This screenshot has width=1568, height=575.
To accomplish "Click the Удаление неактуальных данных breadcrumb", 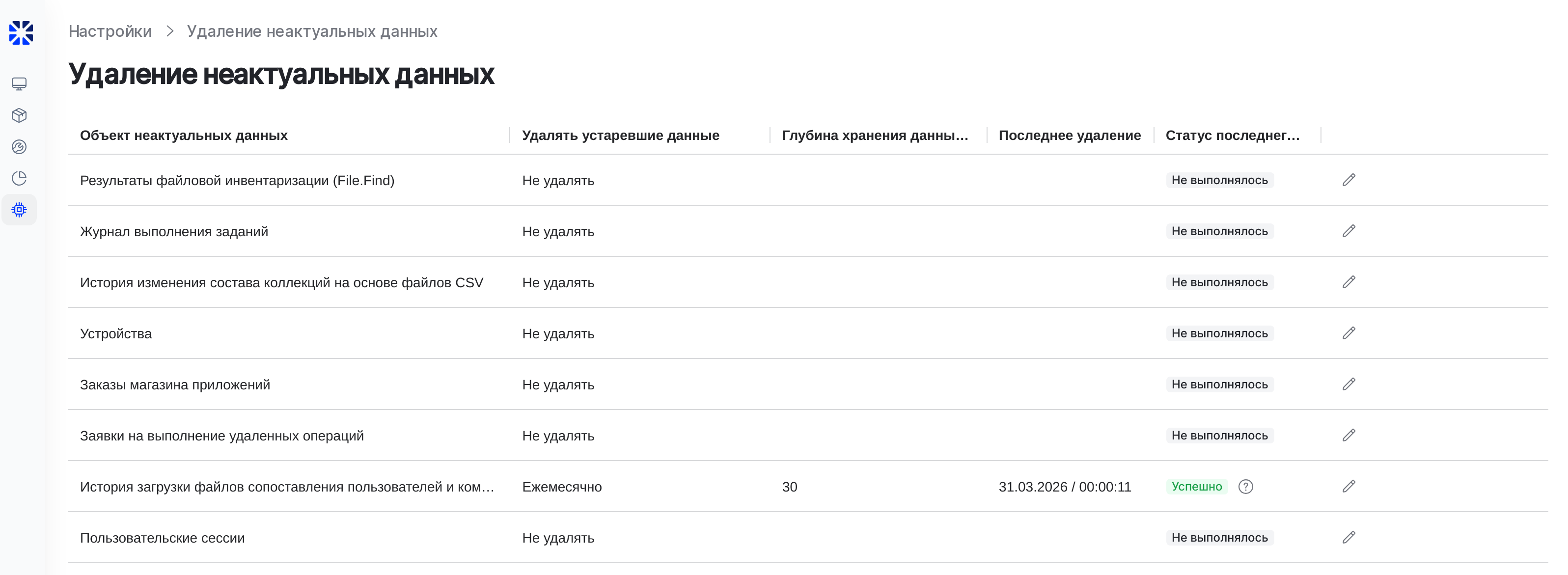I will pos(312,31).
